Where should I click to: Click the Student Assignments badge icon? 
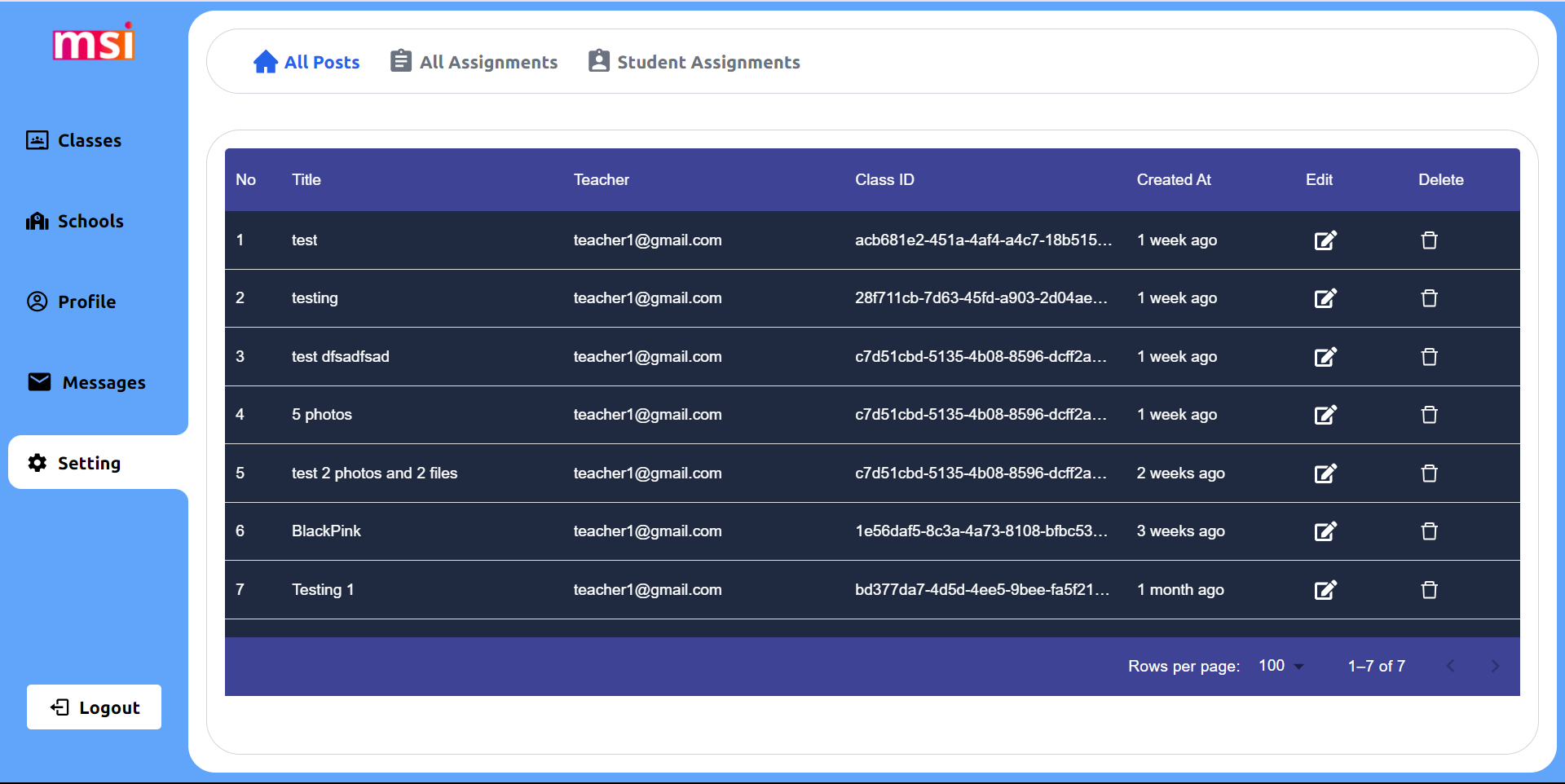point(599,61)
